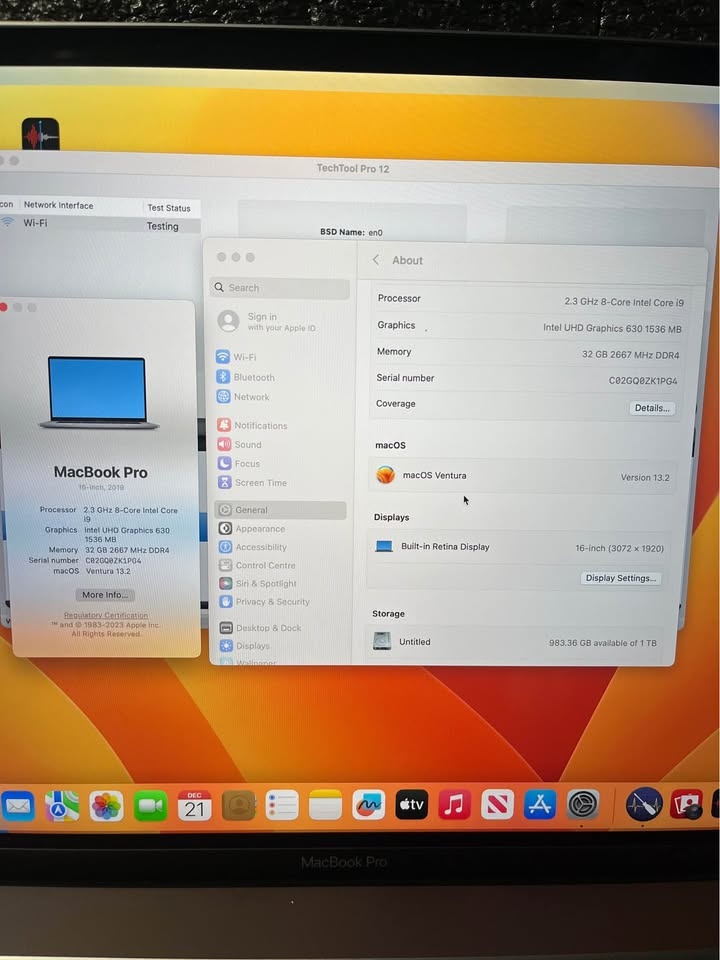Open the Photos app in the Dock

[x=107, y=806]
